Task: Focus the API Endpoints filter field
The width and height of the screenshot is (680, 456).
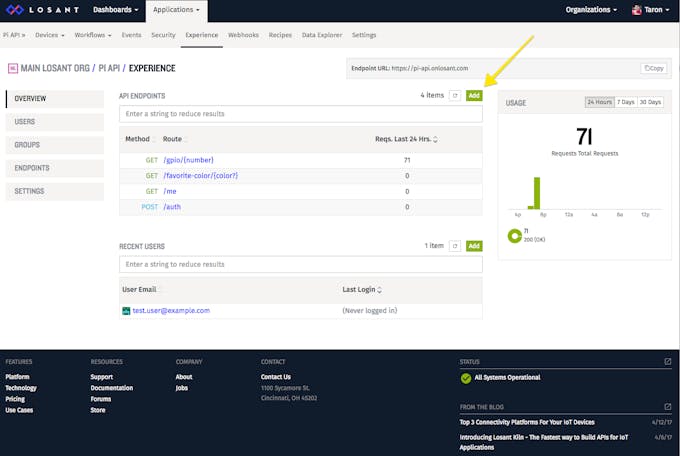Action: [x=301, y=114]
